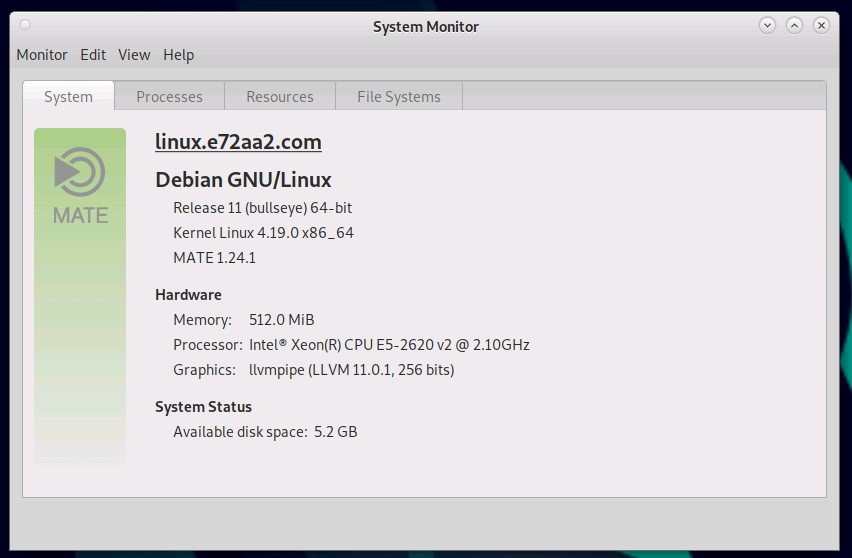Click the Debian GNU/Linux heading
This screenshot has height=558, width=852.
point(243,180)
